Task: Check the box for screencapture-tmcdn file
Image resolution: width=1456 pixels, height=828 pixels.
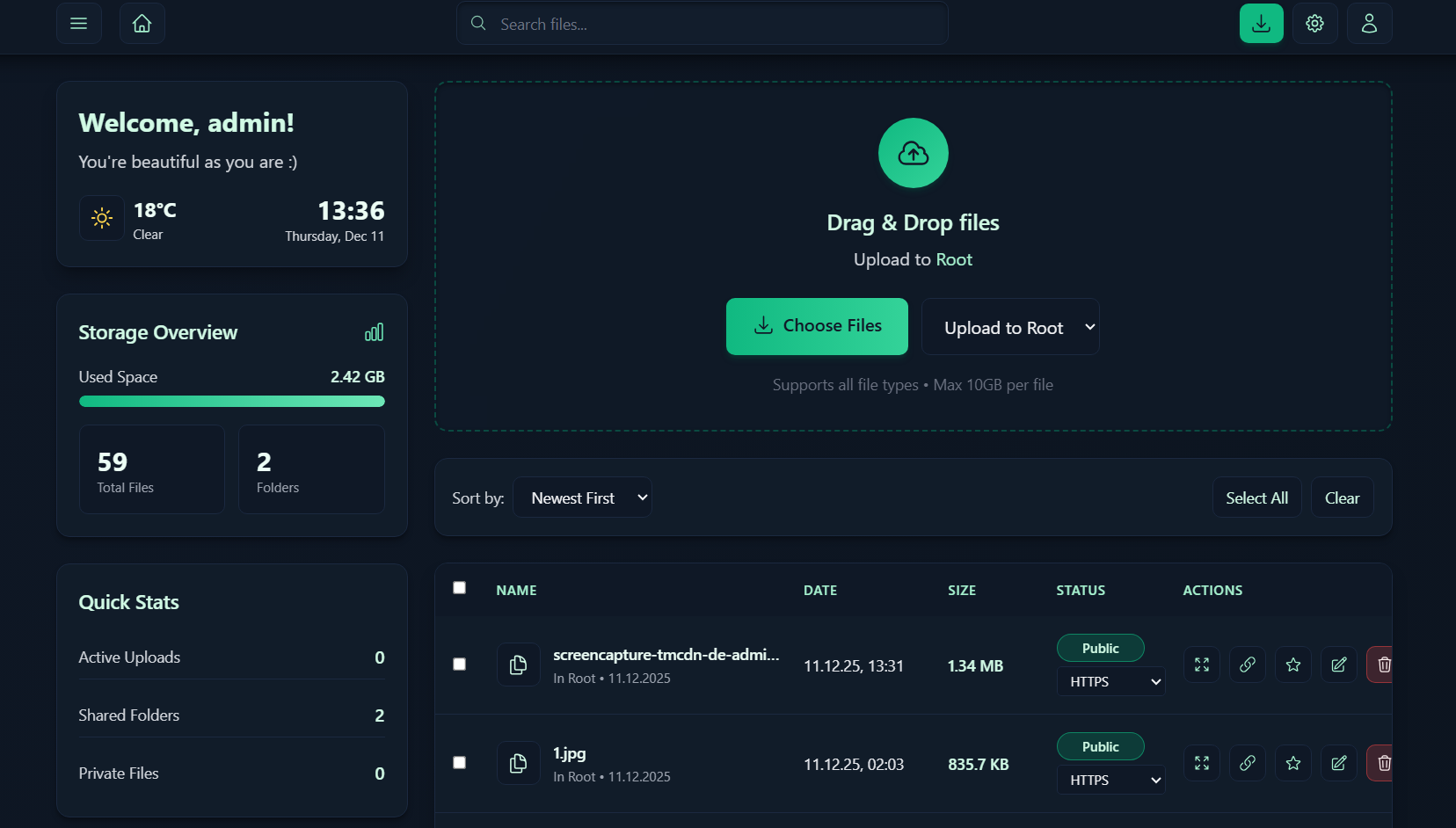Action: [459, 665]
